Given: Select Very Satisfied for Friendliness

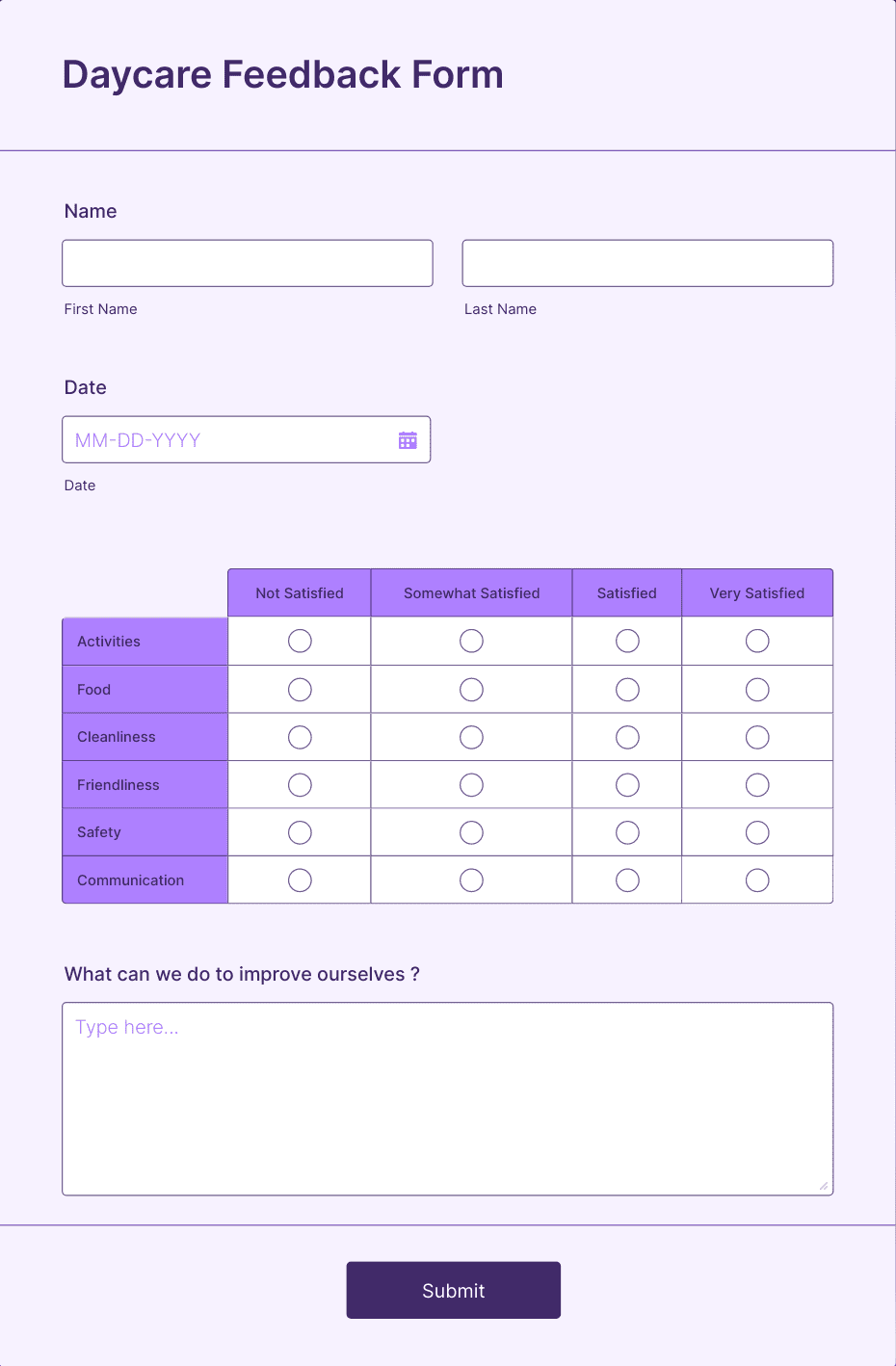Looking at the screenshot, I should click(x=756, y=784).
